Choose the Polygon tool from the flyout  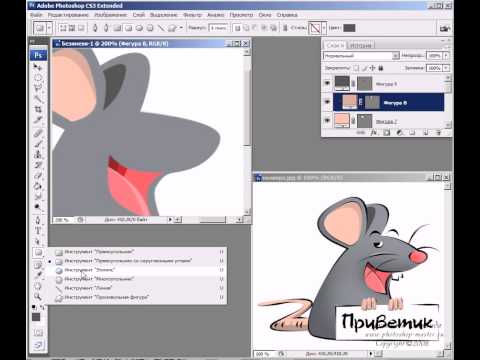pos(137,279)
